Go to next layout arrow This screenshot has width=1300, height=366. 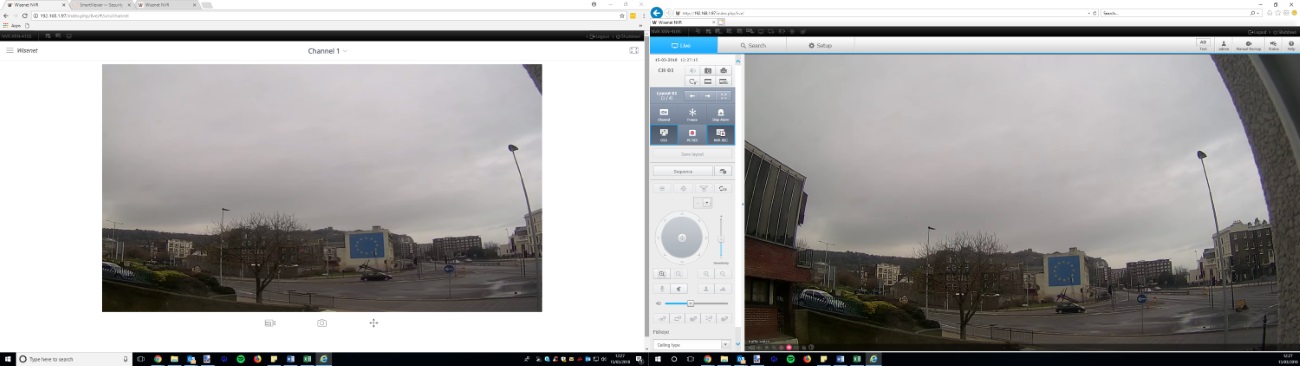click(707, 96)
